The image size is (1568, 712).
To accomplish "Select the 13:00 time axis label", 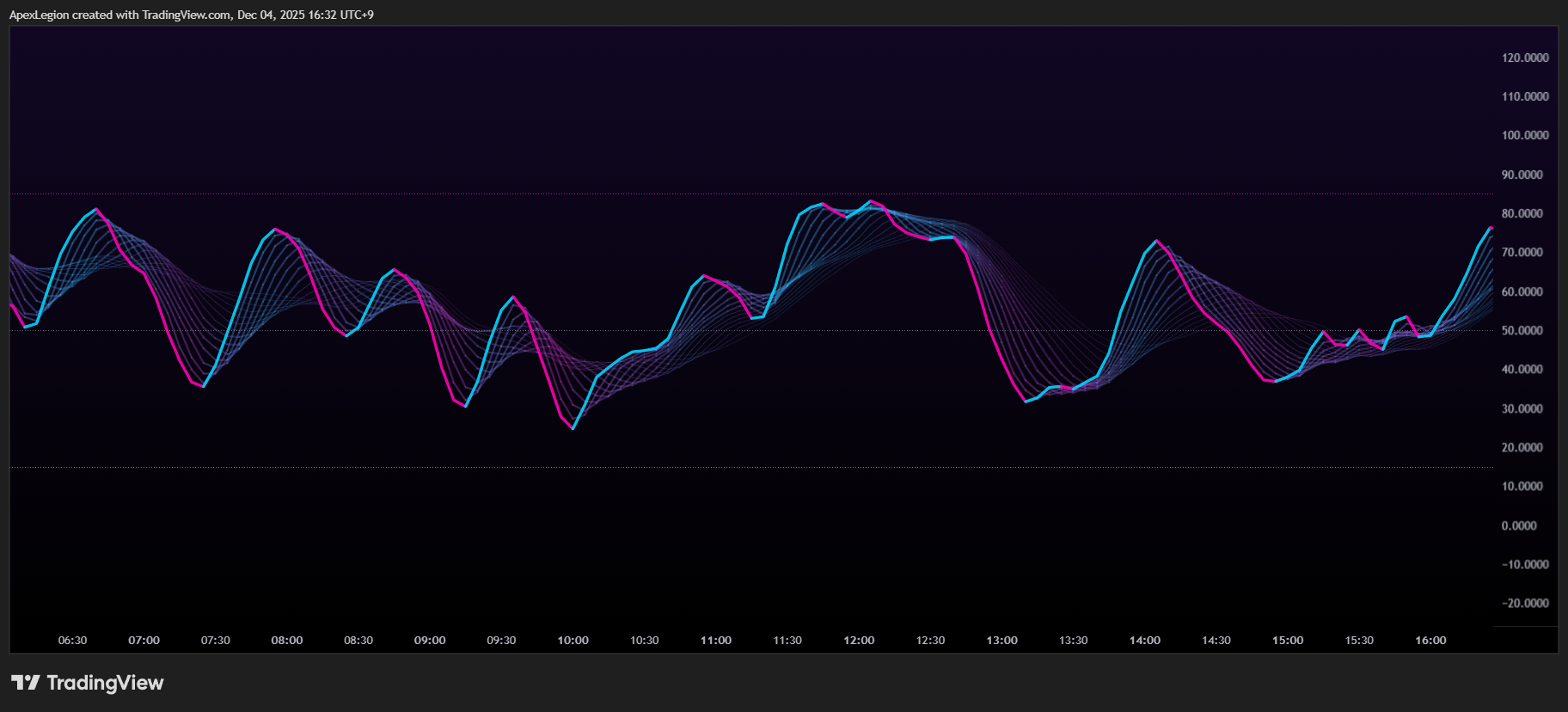I will (x=1001, y=640).
